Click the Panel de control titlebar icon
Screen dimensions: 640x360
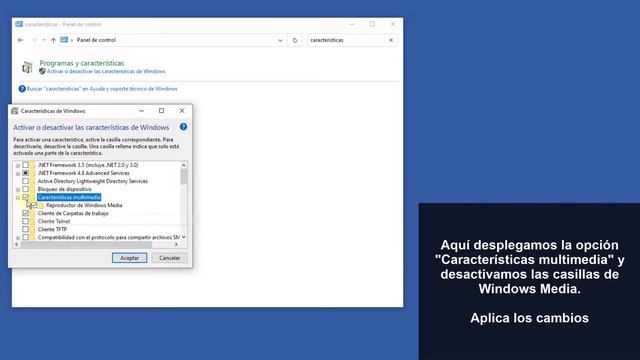pyautogui.click(x=19, y=24)
